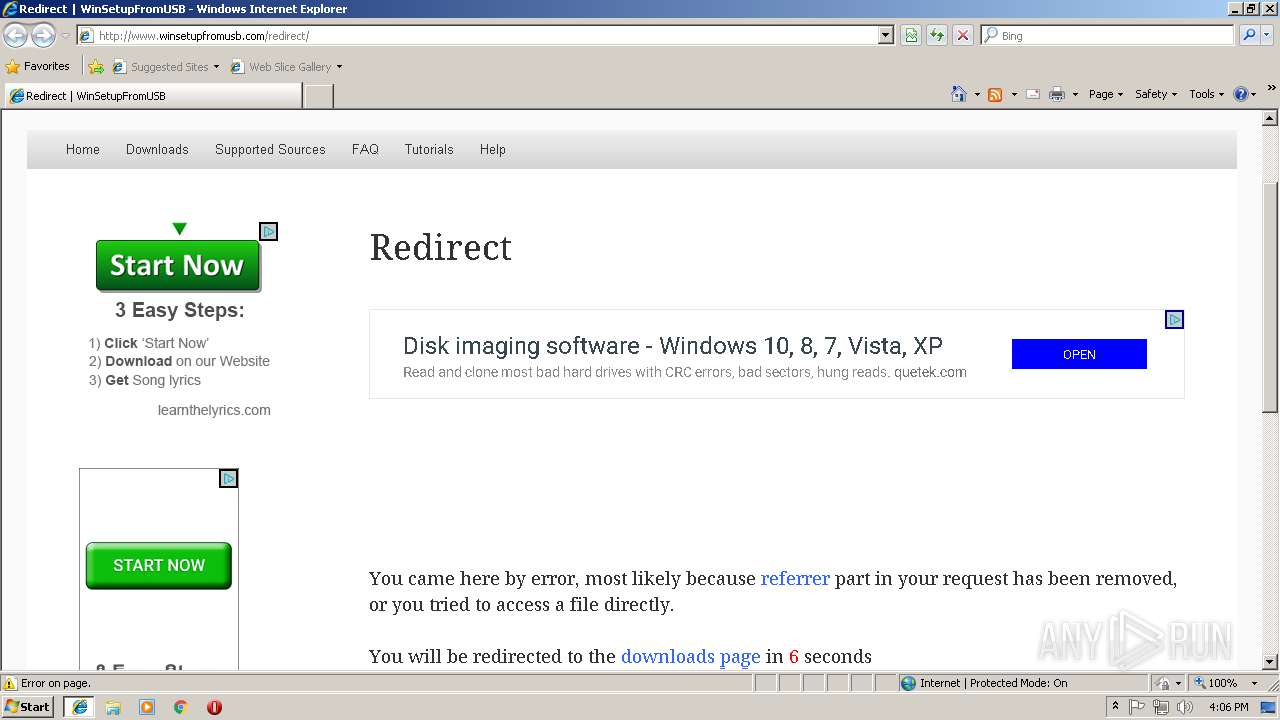Open search provider options dropdown
The image size is (1280, 720).
coord(1267,35)
